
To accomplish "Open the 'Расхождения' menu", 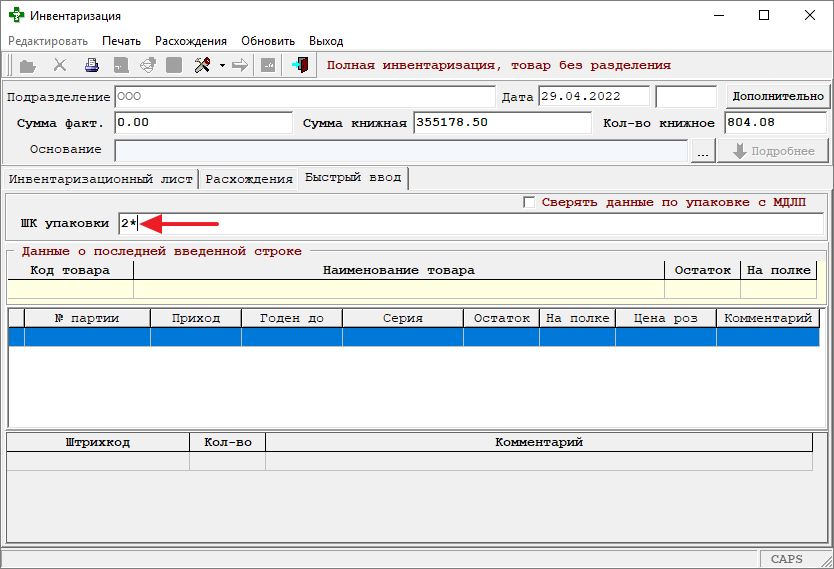I will [190, 41].
